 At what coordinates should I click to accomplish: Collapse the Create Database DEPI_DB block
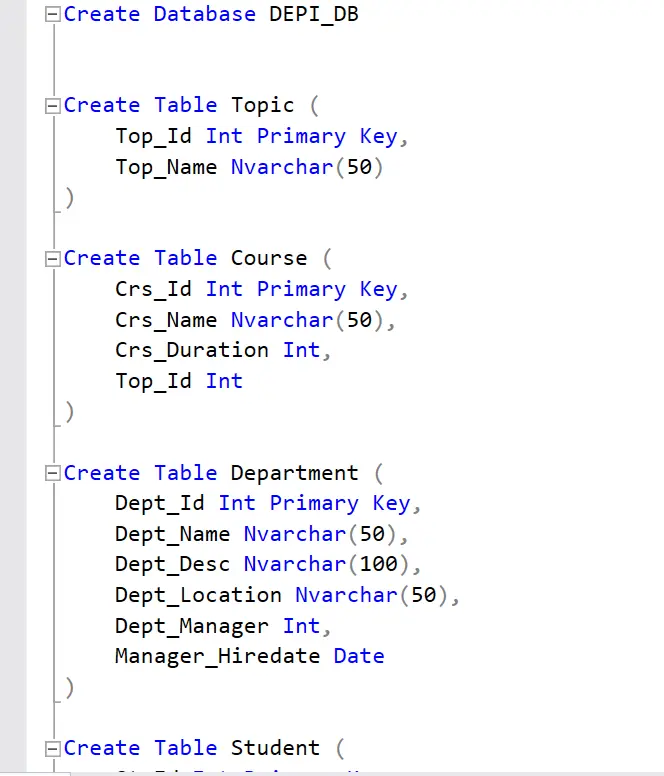pos(52,14)
